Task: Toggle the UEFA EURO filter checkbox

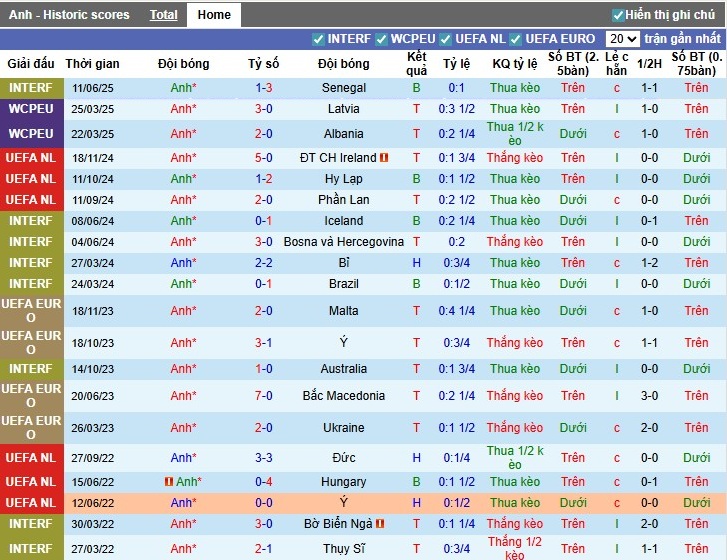Action: tap(516, 39)
